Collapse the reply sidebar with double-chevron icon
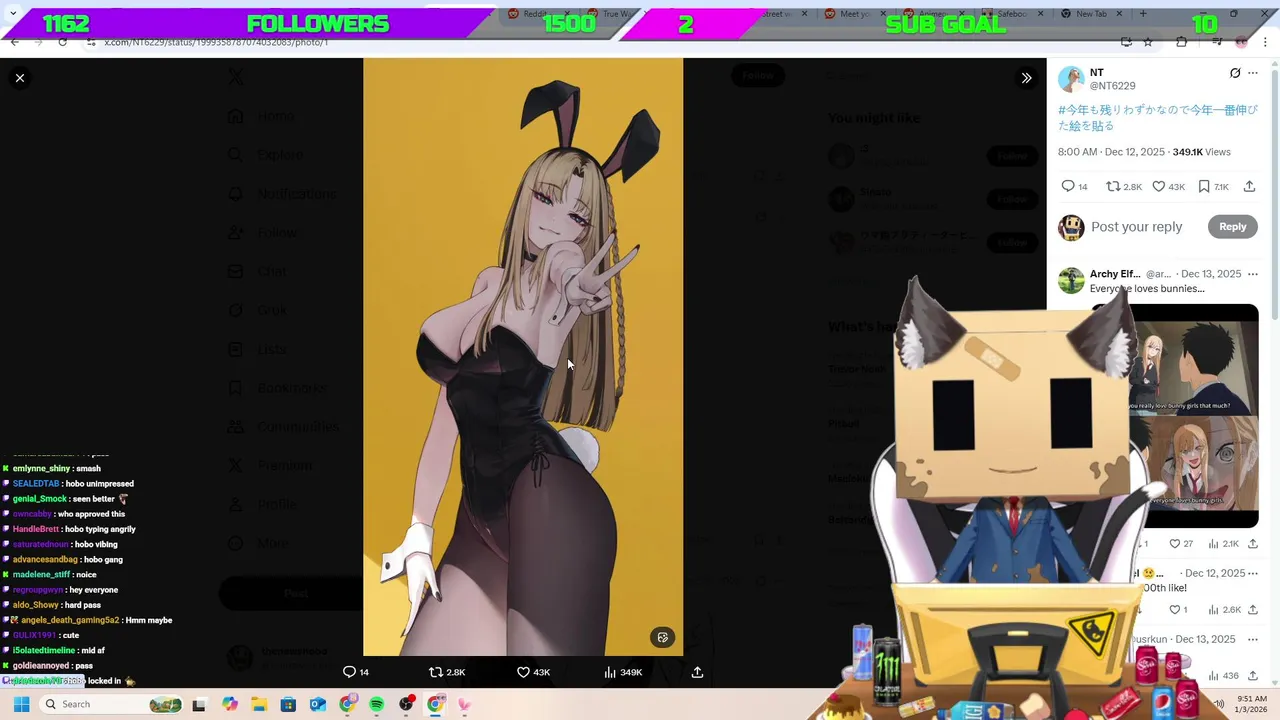The width and height of the screenshot is (1280, 720). [x=1026, y=78]
